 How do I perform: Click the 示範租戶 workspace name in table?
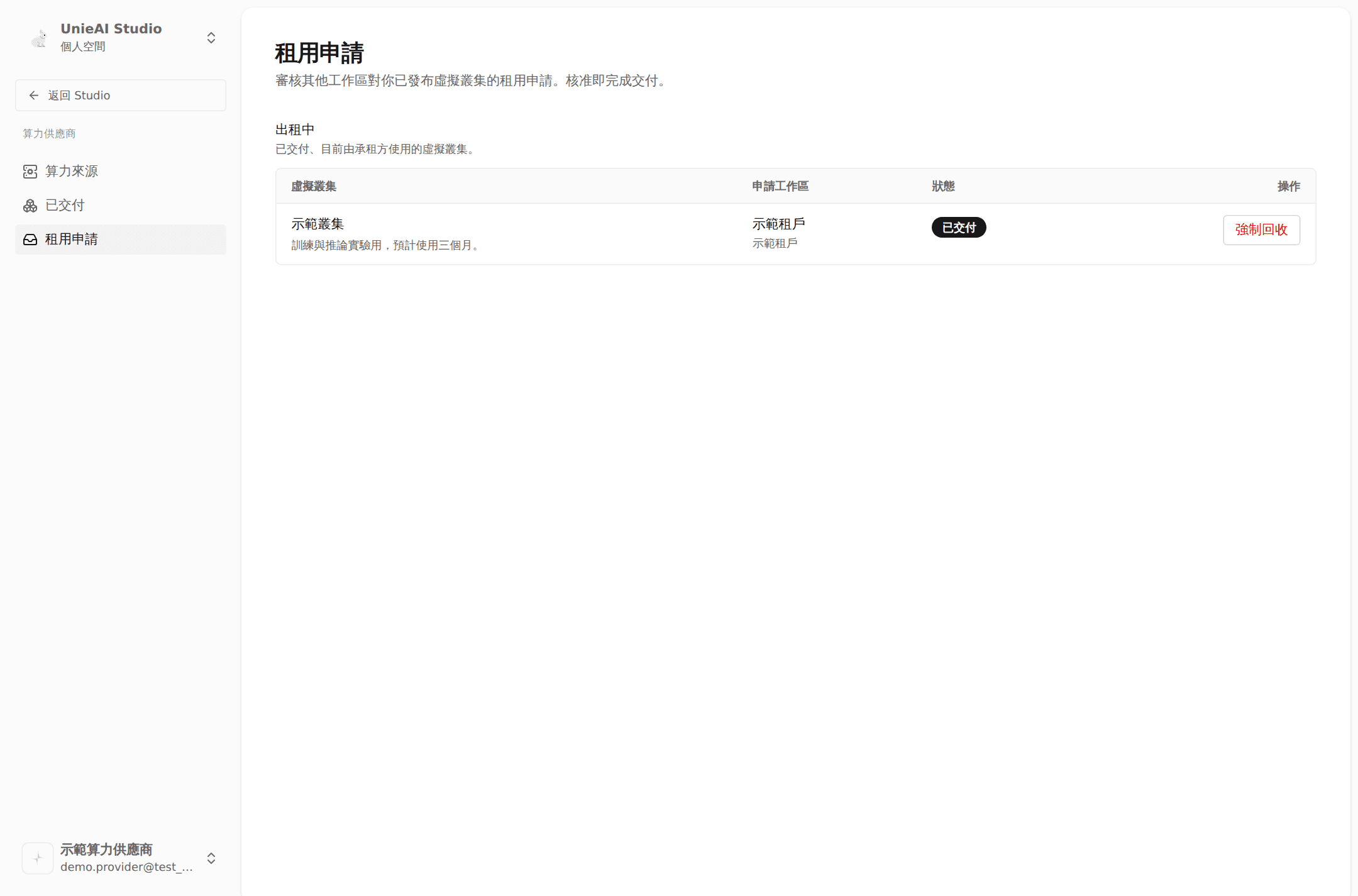click(778, 224)
